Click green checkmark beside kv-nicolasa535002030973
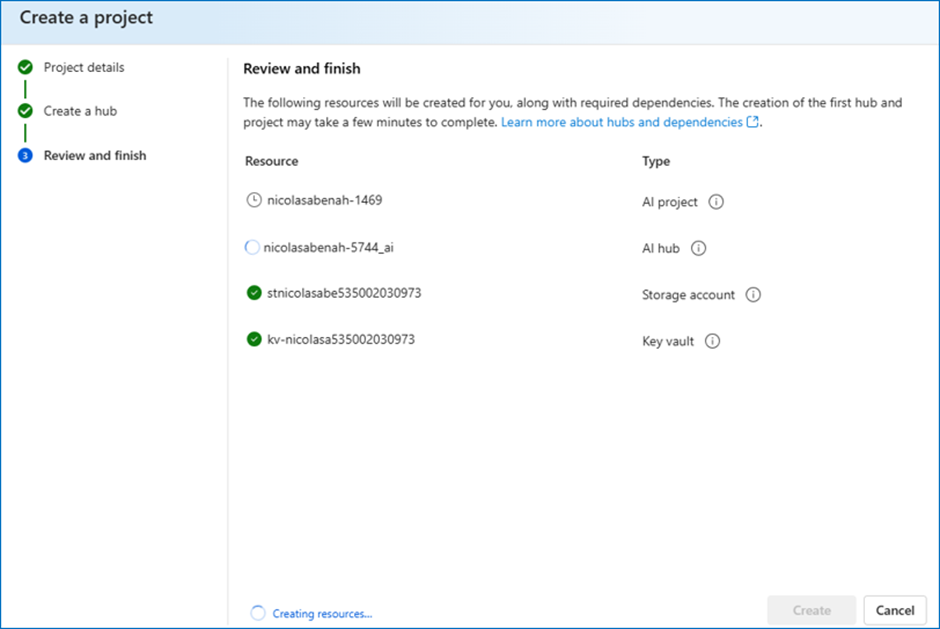Image resolution: width=940 pixels, height=629 pixels. (x=254, y=339)
